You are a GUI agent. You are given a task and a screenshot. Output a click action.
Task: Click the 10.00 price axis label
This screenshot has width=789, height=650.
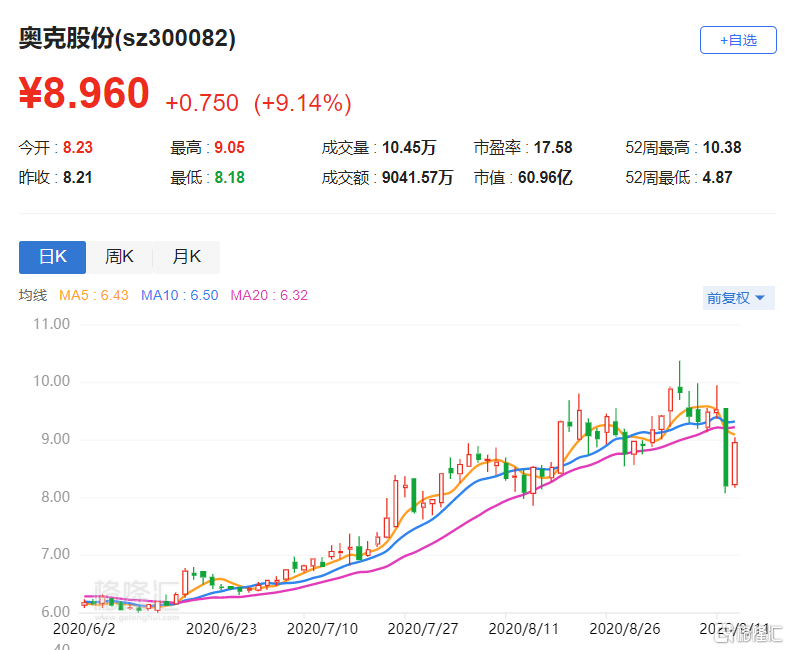click(x=51, y=381)
